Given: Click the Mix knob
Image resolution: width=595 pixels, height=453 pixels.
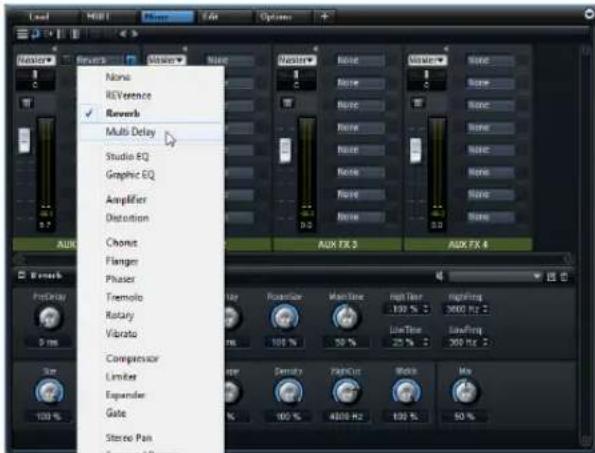Looking at the screenshot, I should click(x=465, y=392).
